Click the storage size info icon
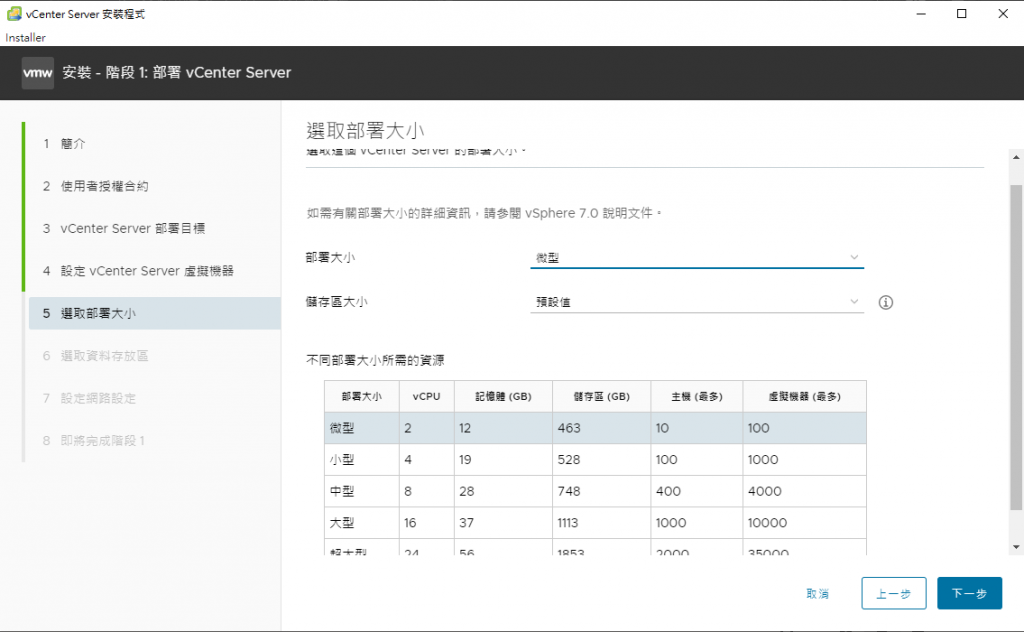 tap(885, 302)
